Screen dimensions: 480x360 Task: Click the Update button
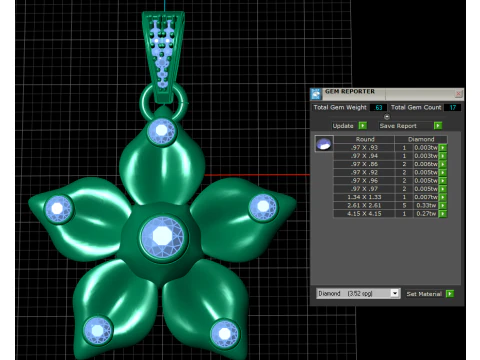(343, 126)
